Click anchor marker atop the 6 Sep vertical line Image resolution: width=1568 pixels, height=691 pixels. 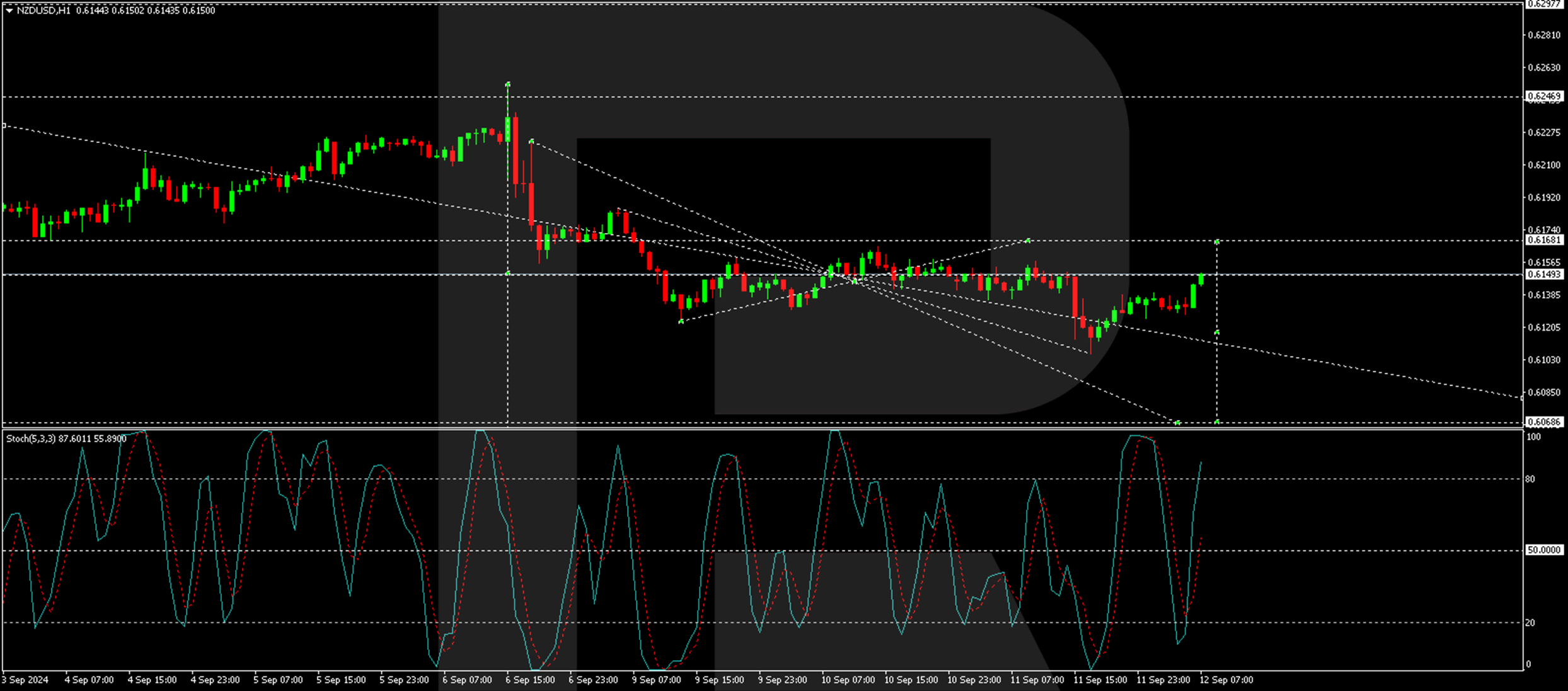click(x=508, y=84)
